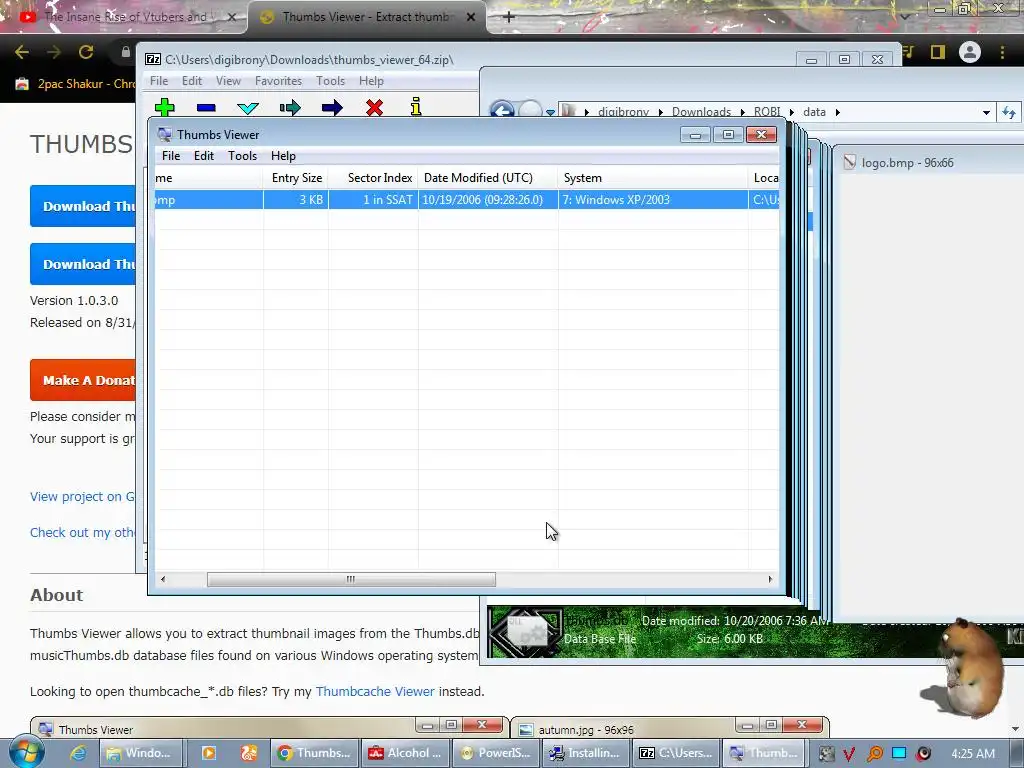Open the Chrome profile avatar icon
1024x768 pixels.
pos(970,52)
